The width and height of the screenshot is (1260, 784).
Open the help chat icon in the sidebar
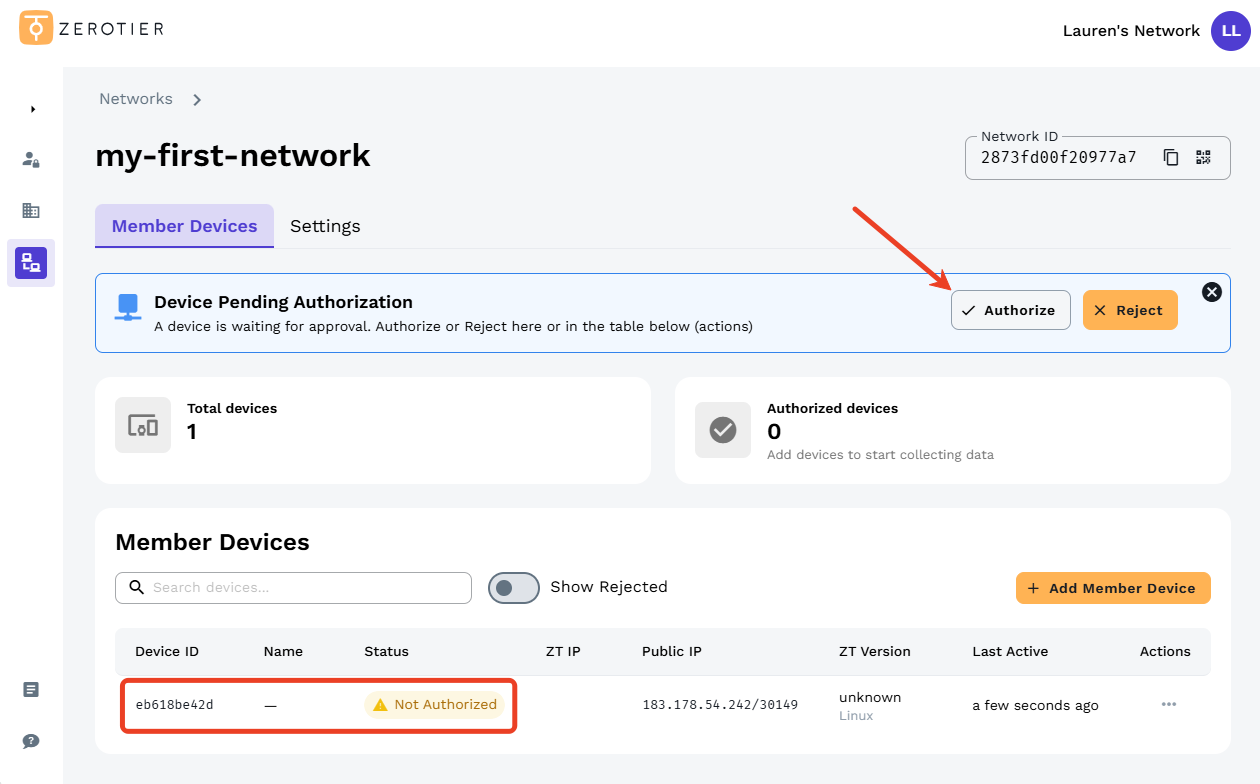[x=30, y=741]
